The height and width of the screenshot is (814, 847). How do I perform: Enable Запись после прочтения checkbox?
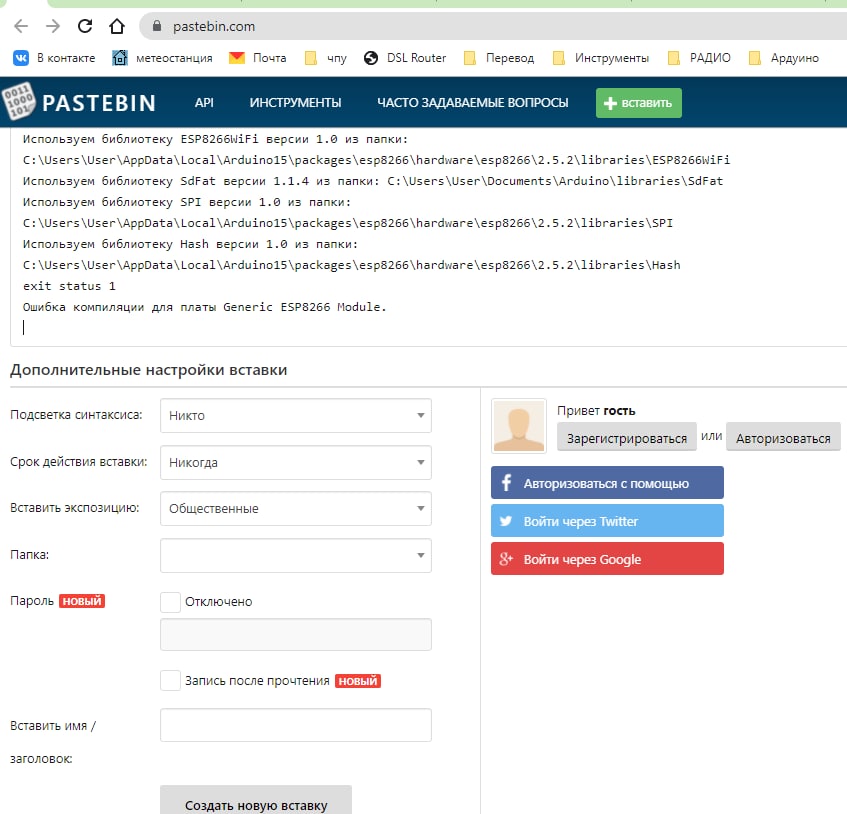(x=170, y=681)
